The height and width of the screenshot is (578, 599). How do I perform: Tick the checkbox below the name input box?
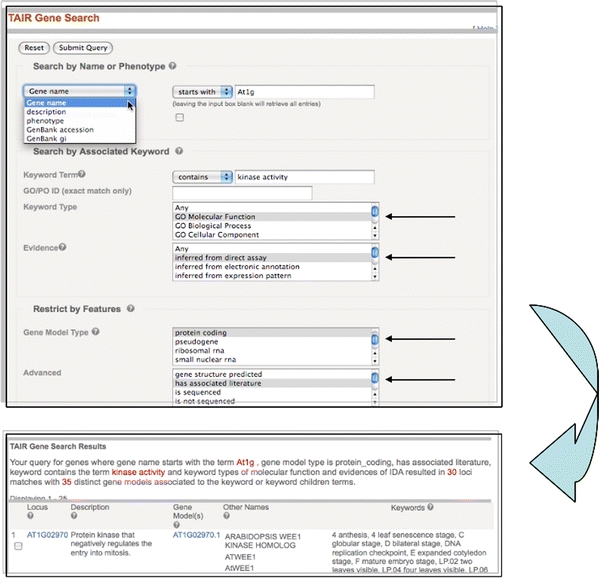[x=180, y=117]
